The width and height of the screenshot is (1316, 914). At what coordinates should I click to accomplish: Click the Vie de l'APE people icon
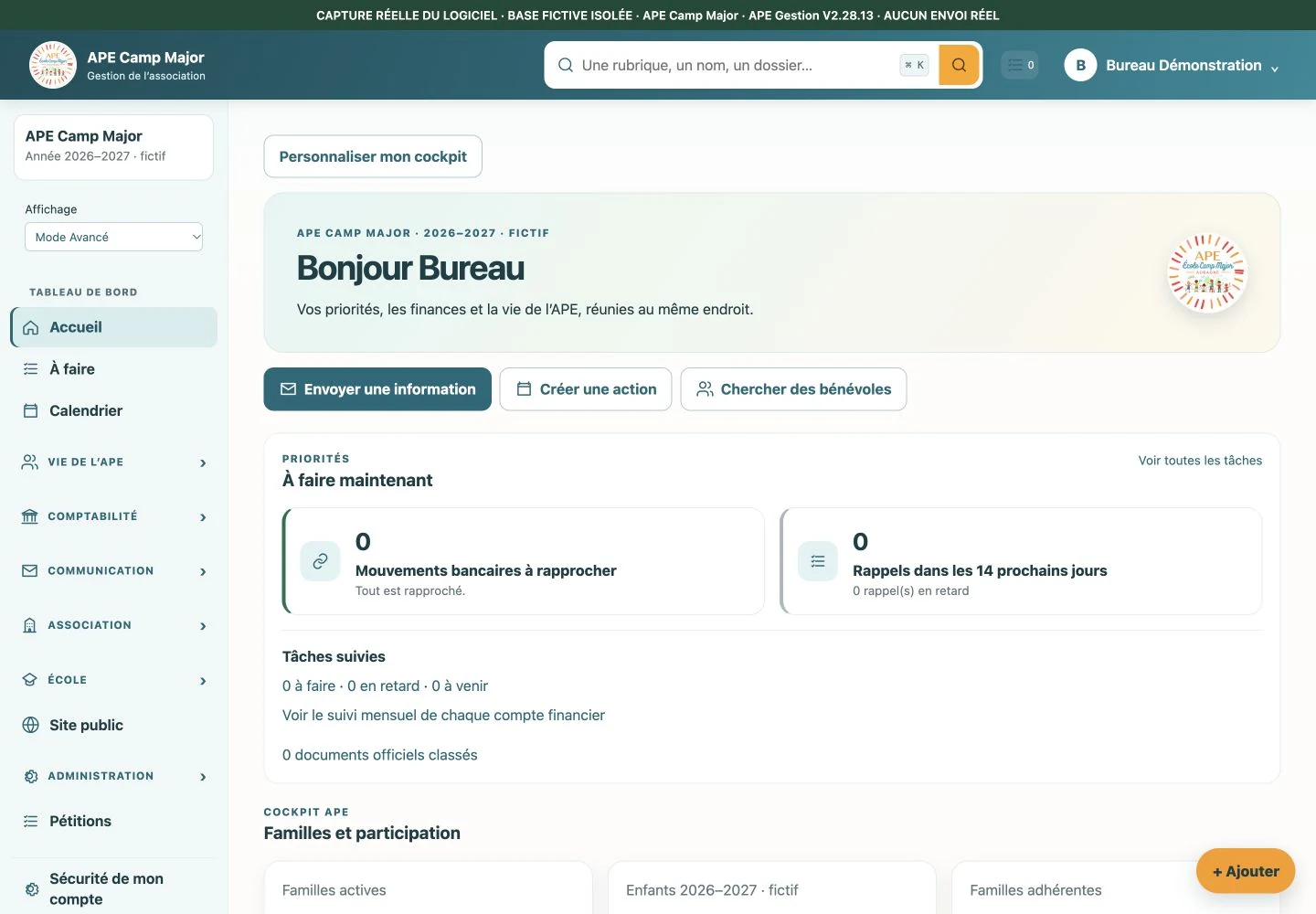click(30, 462)
